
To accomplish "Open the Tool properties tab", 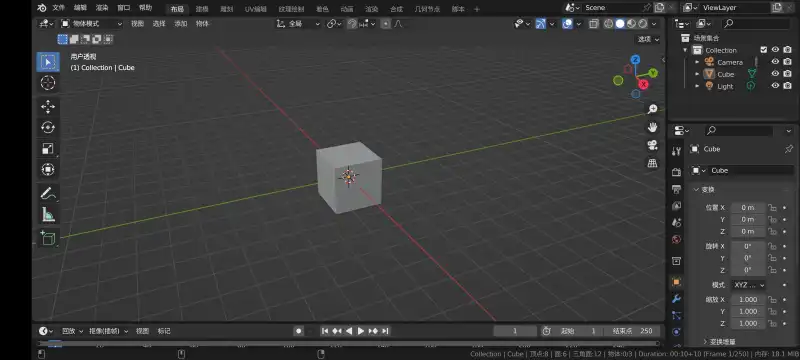I will [677, 151].
